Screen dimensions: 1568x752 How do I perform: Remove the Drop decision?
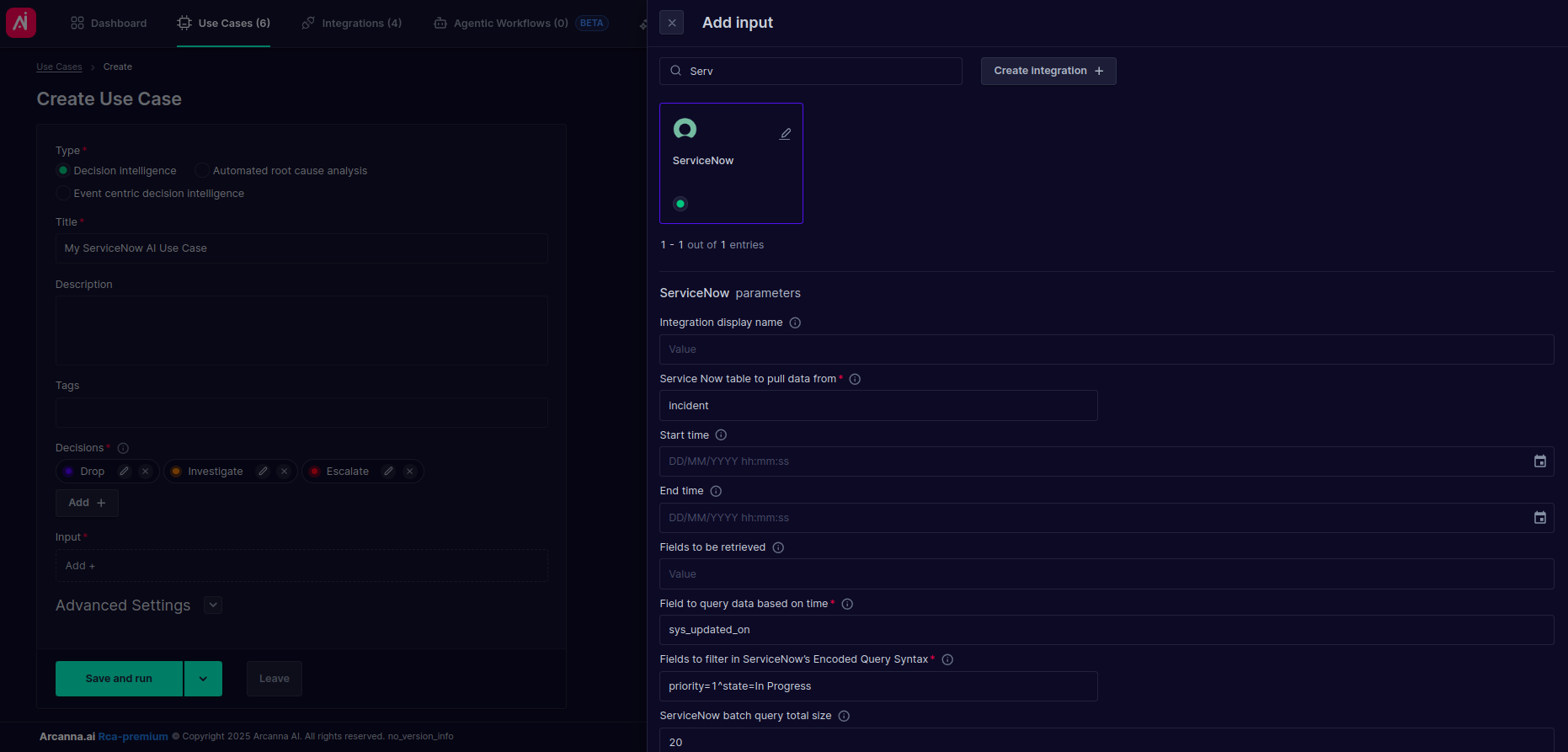click(x=145, y=472)
